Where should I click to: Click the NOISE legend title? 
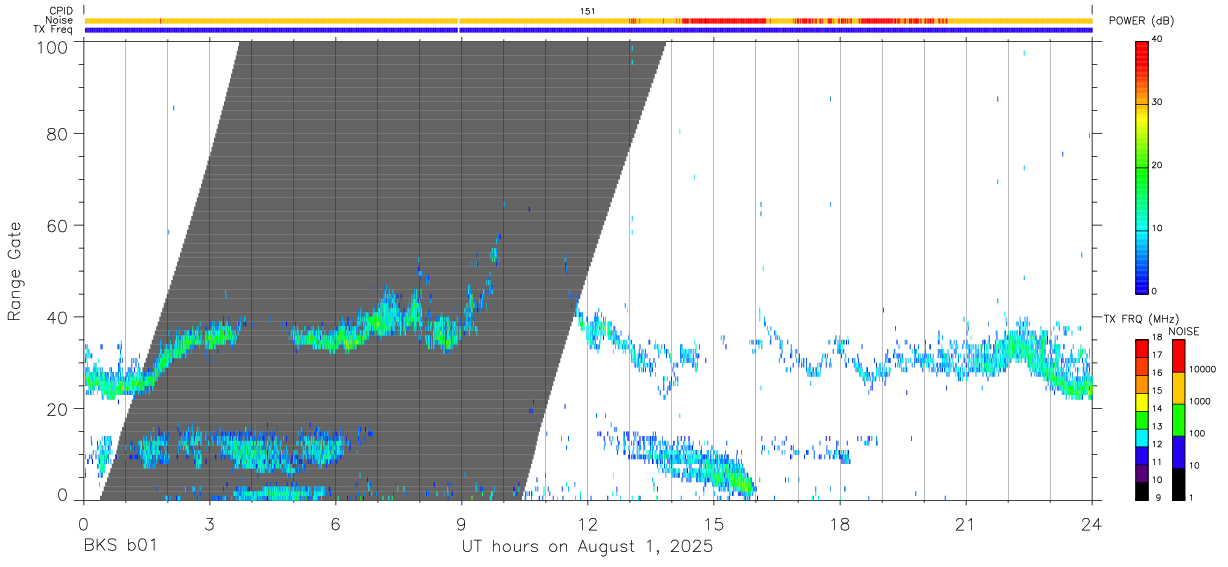tap(1184, 331)
